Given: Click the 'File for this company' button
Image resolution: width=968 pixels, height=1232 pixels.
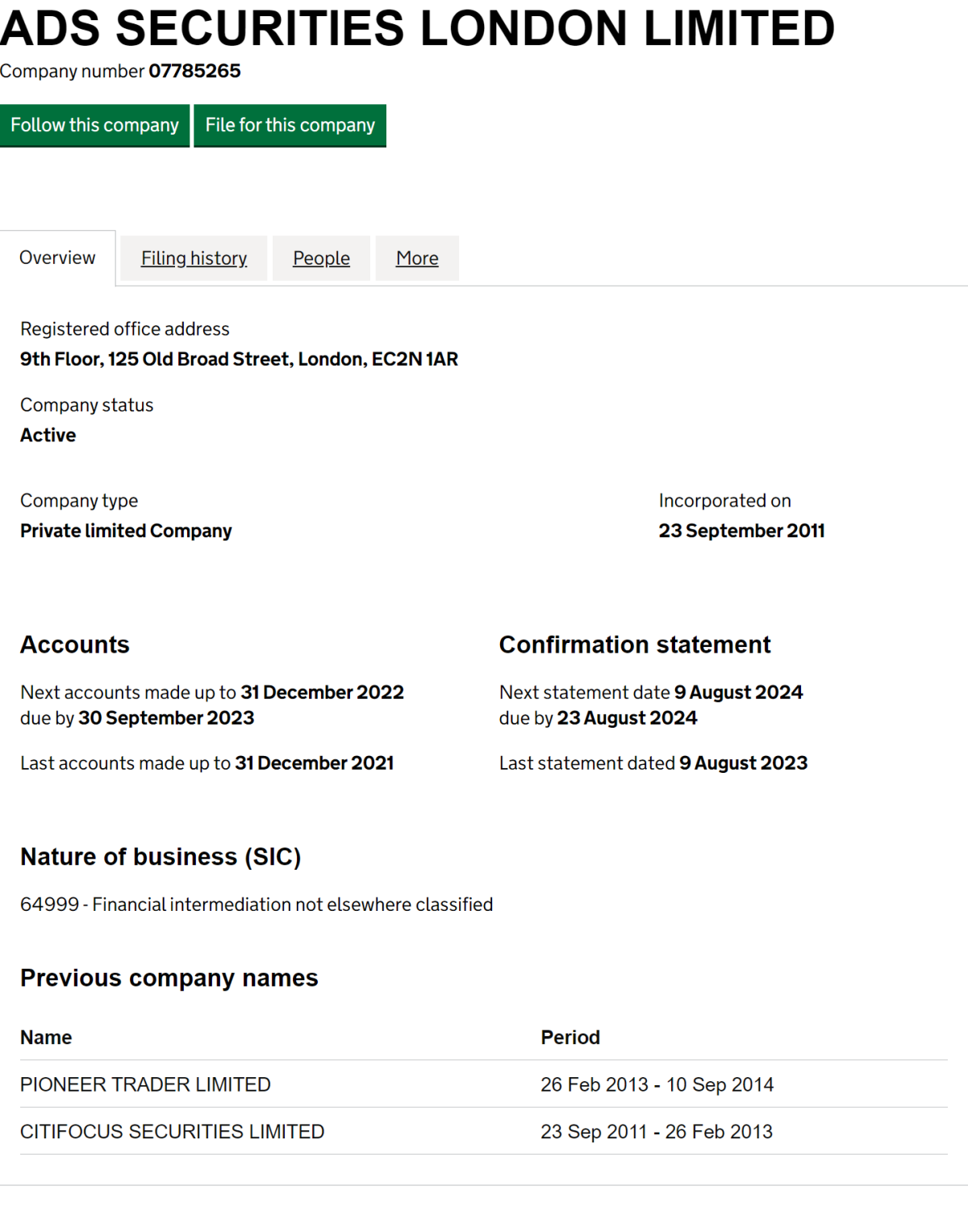Looking at the screenshot, I should tap(290, 125).
